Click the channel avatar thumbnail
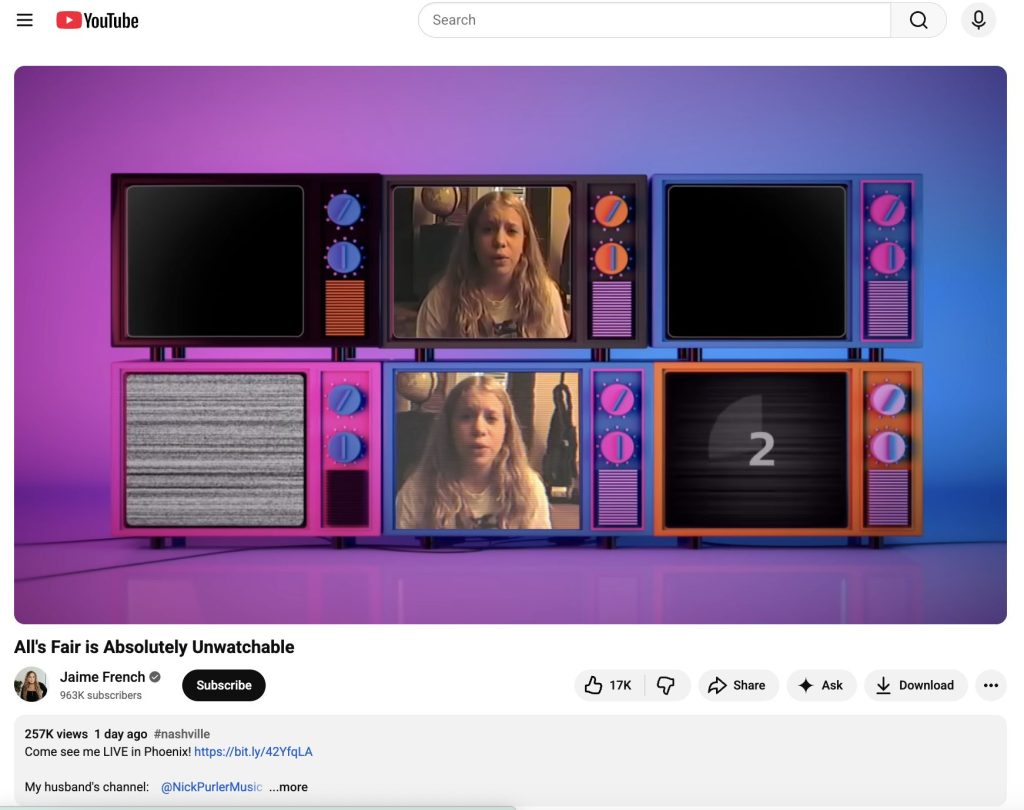 point(31,685)
